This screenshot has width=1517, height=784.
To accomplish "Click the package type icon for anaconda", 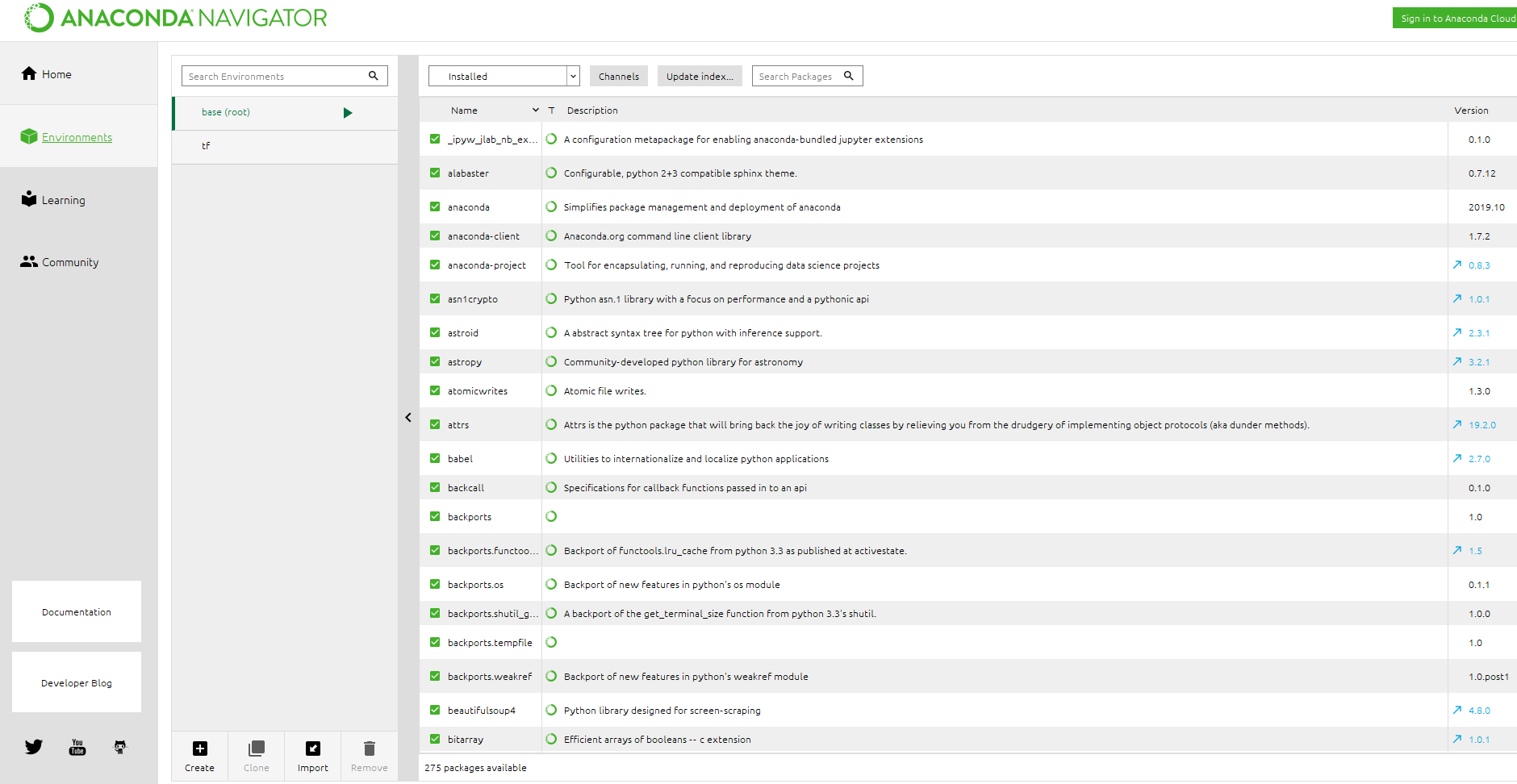I will [551, 206].
